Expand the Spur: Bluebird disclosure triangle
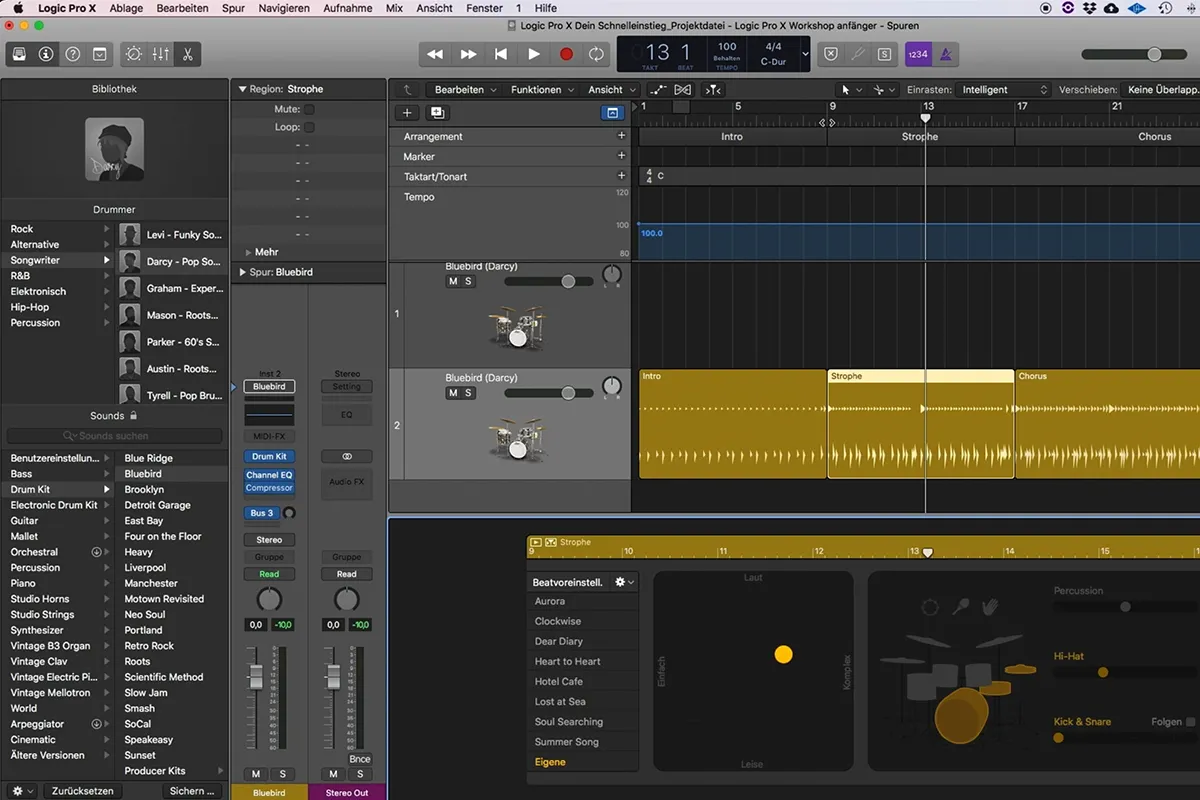Viewport: 1200px width, 800px height. coord(242,272)
